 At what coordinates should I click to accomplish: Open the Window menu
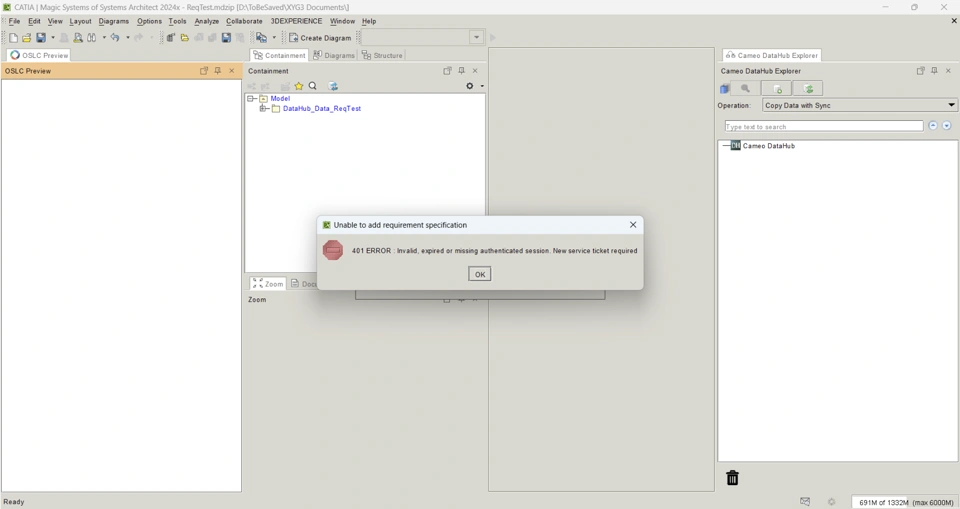click(x=342, y=21)
